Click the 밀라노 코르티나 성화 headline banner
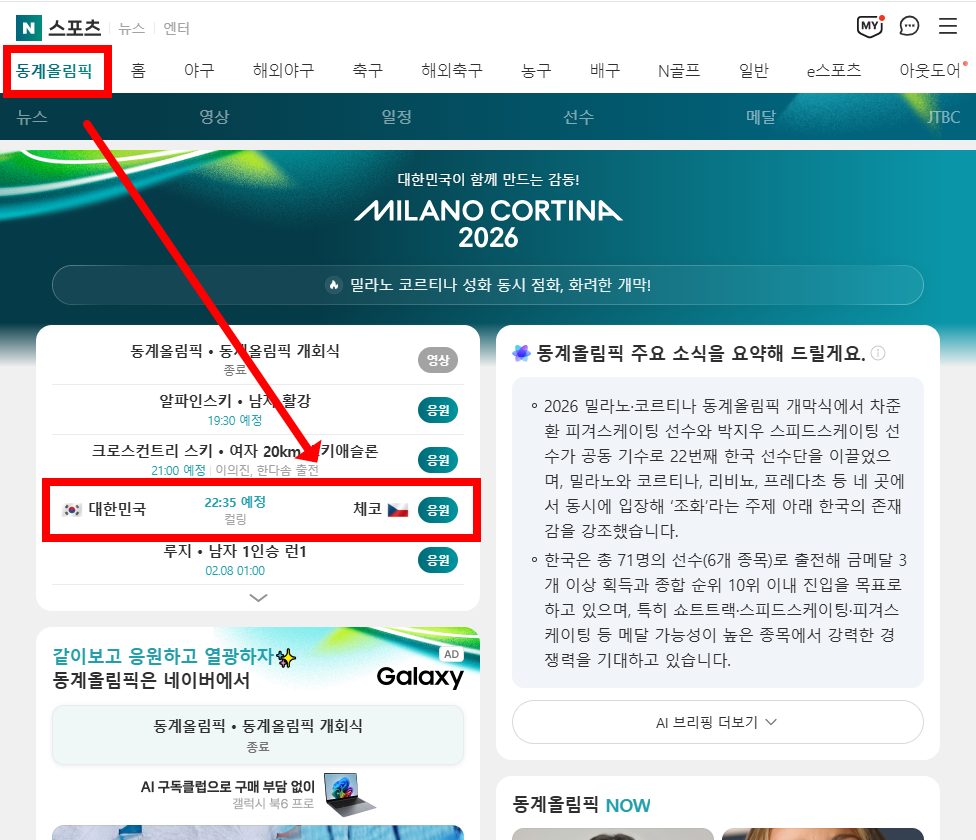Image resolution: width=976 pixels, height=840 pixels. point(487,285)
